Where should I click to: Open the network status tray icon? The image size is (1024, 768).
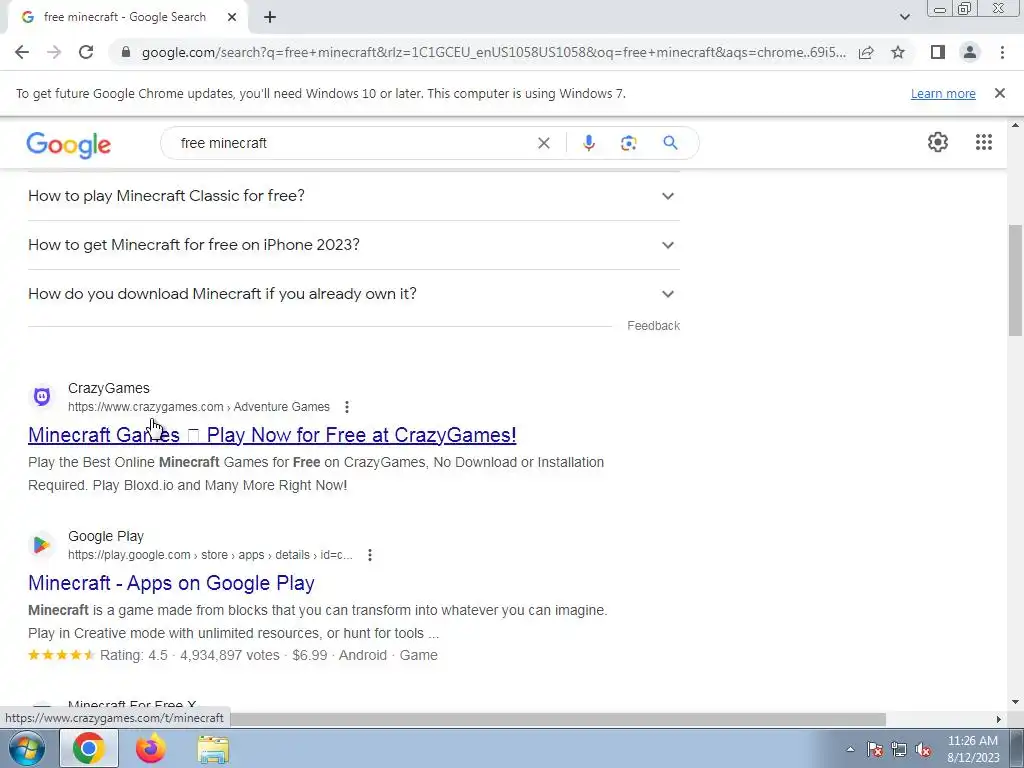[x=899, y=749]
